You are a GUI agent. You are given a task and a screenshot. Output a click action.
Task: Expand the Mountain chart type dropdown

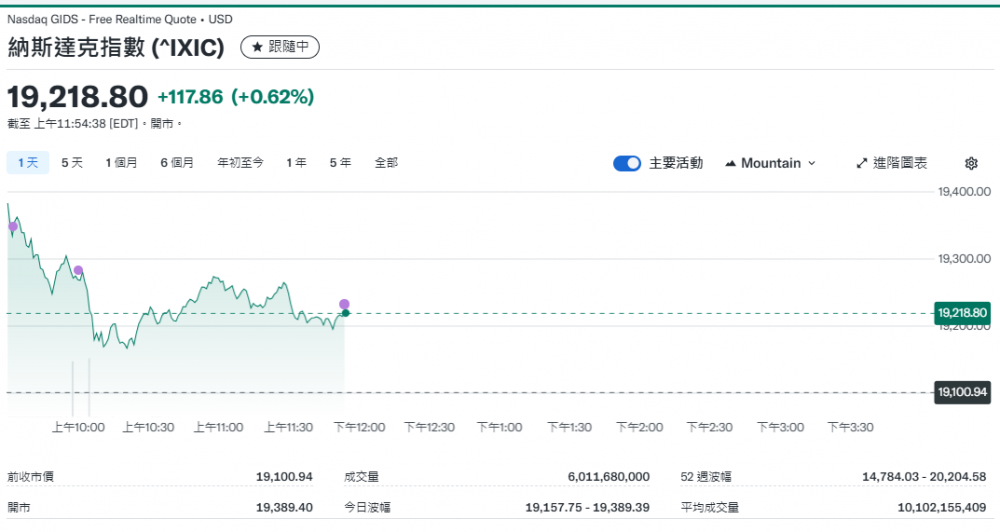(x=770, y=163)
